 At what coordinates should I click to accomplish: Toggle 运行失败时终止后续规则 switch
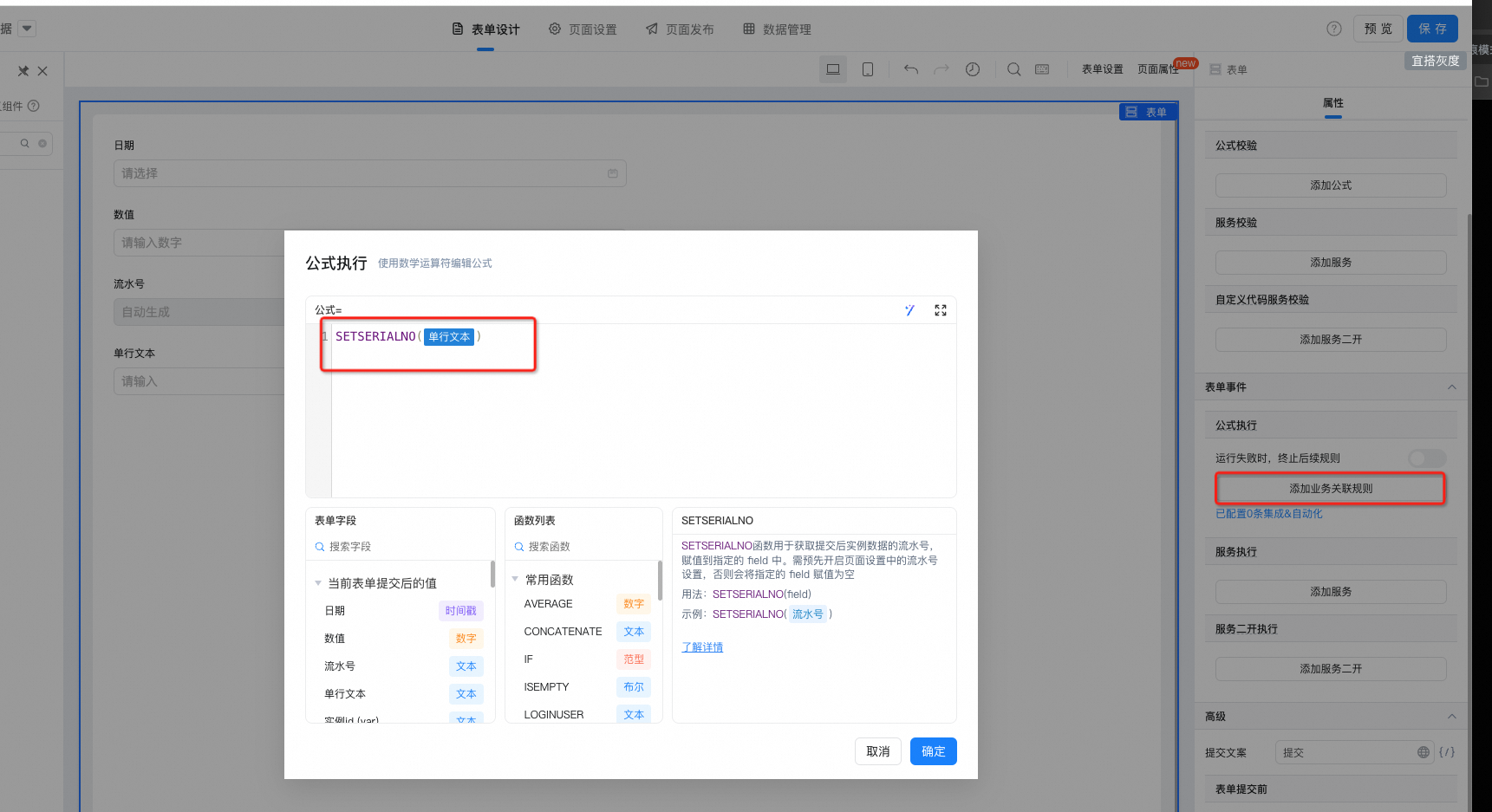coord(1427,458)
